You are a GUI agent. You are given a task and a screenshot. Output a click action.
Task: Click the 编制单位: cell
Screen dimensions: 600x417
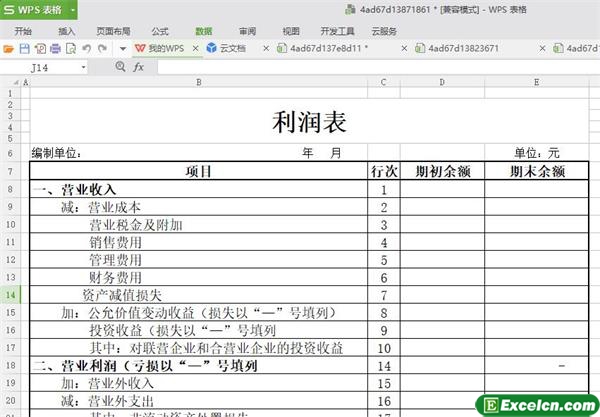click(57, 153)
